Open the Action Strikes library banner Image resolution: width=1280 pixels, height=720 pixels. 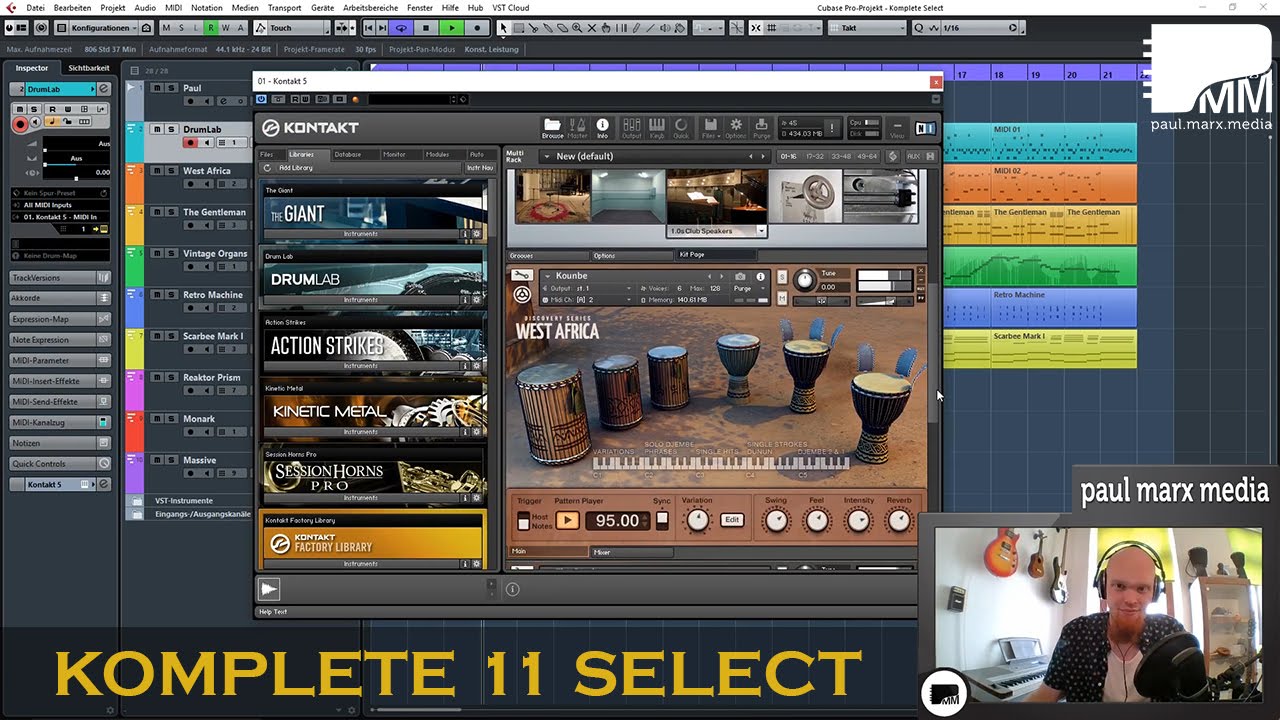[x=374, y=345]
